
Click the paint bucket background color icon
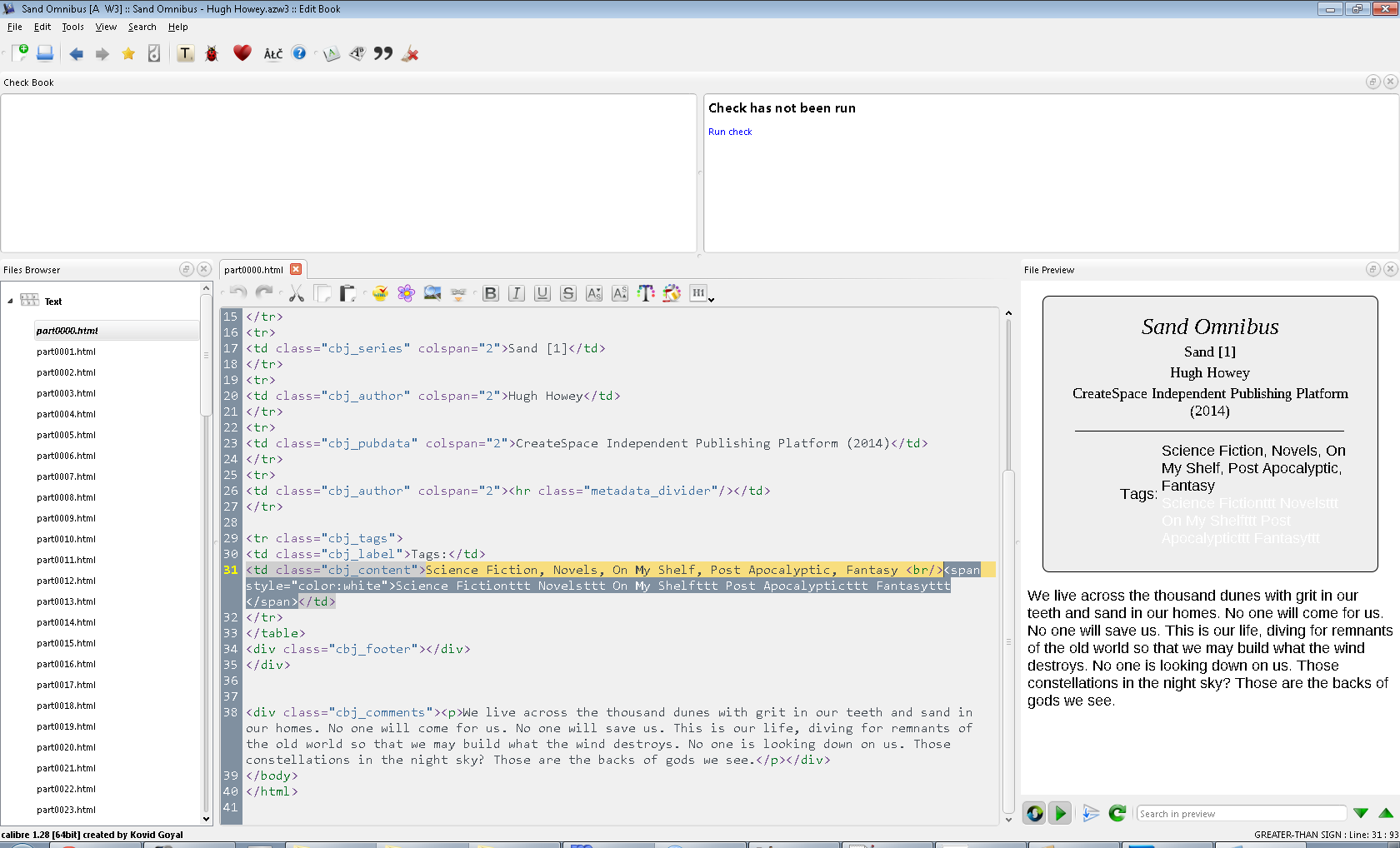(x=672, y=293)
